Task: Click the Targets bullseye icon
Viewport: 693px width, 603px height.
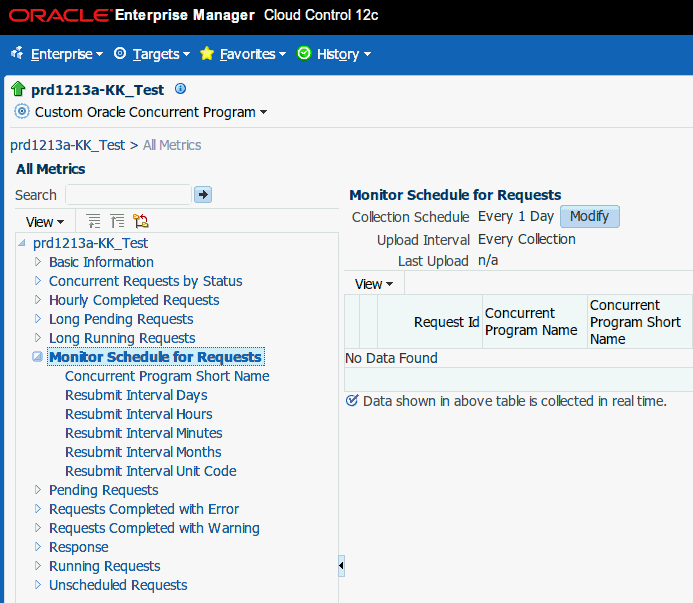Action: coord(120,53)
